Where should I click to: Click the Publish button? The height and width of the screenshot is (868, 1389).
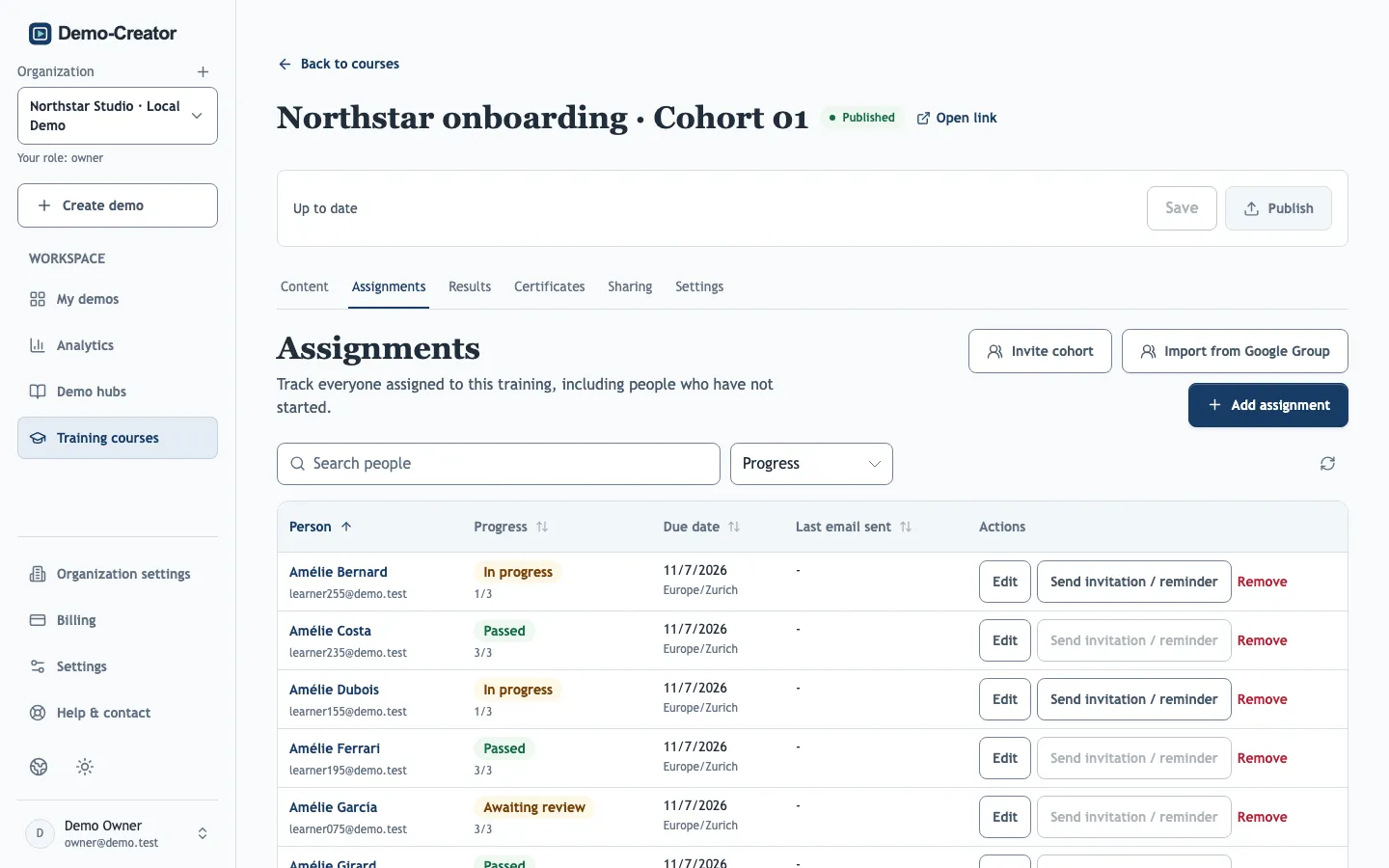pyautogui.click(x=1278, y=208)
